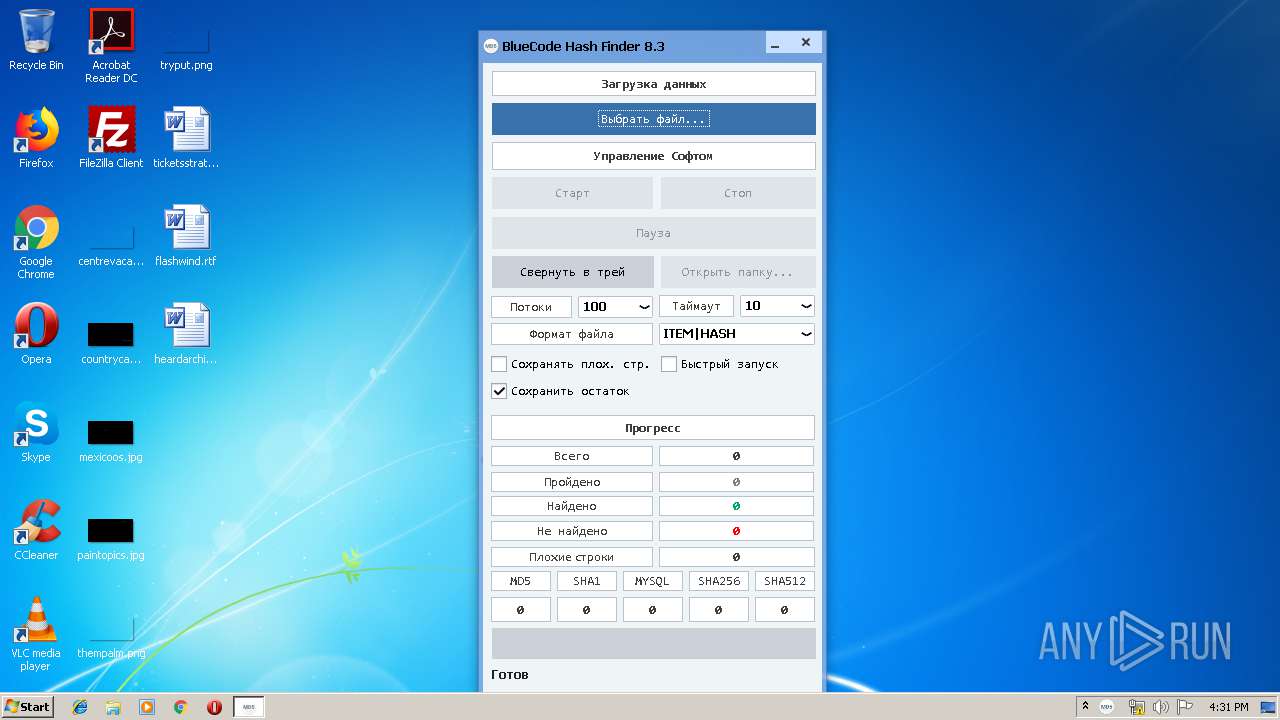Open the flashwind.rtf document
The width and height of the screenshot is (1280, 720).
pos(186,236)
